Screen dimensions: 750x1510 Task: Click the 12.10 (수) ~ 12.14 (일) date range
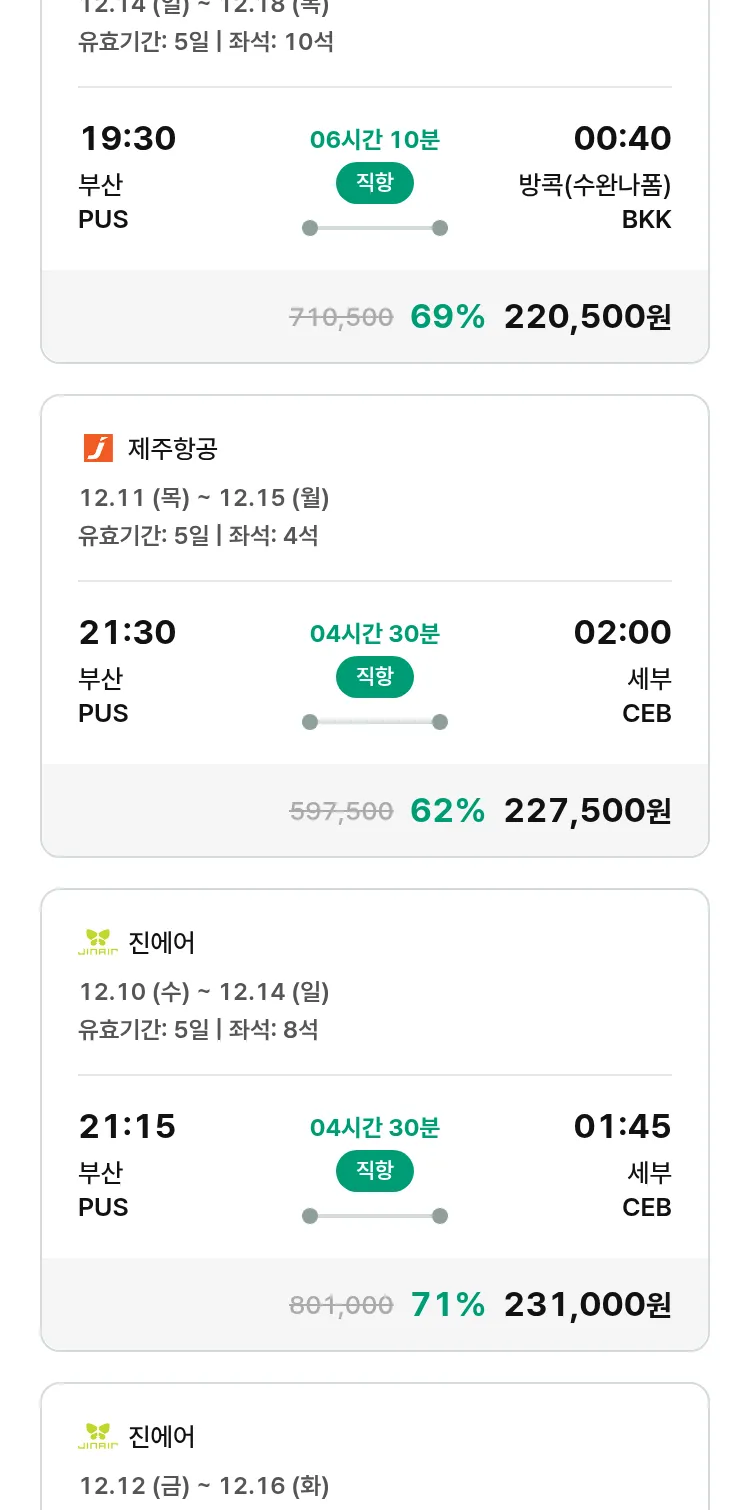click(x=204, y=992)
